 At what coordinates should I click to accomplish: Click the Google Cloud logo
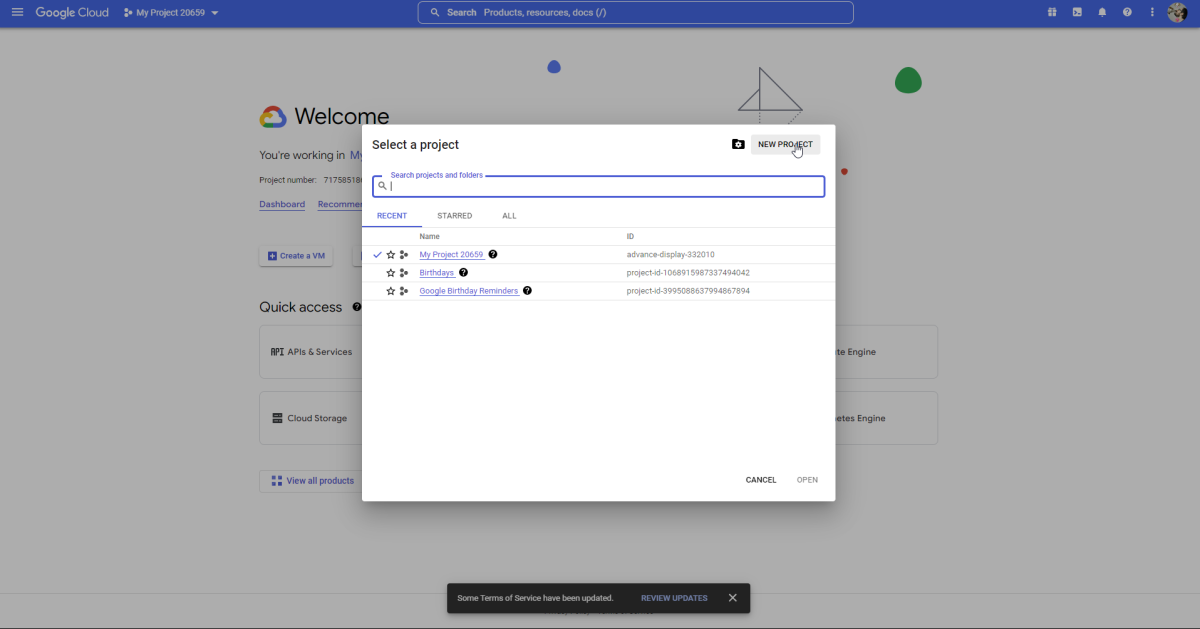click(x=72, y=12)
